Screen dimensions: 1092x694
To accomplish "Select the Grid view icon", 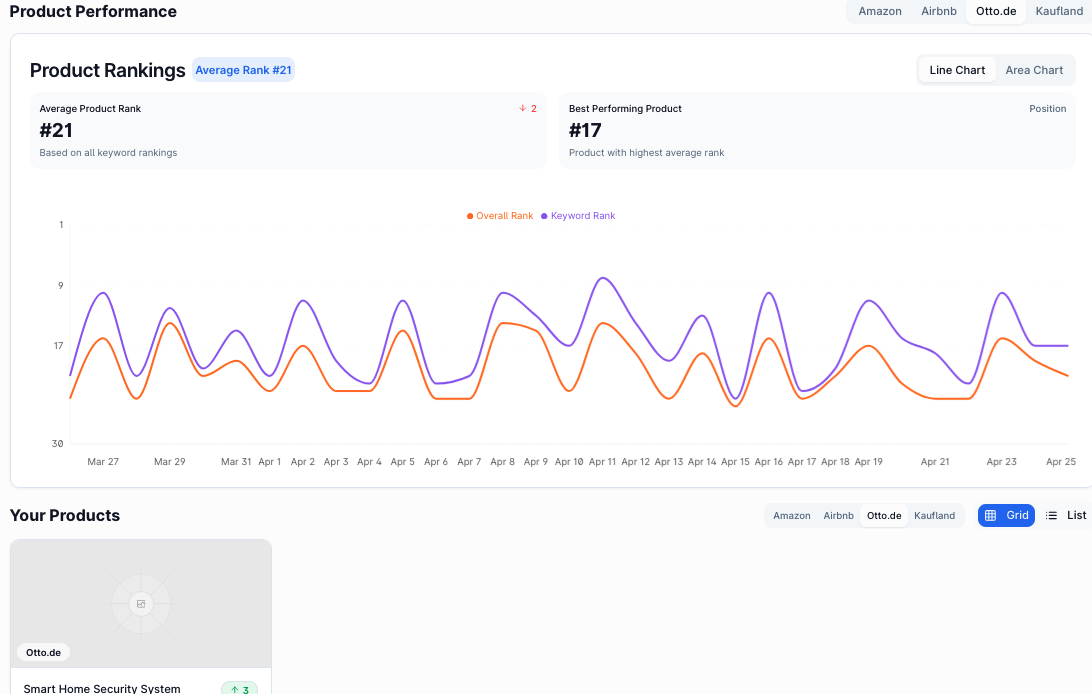I will pyautogui.click(x=989, y=515).
